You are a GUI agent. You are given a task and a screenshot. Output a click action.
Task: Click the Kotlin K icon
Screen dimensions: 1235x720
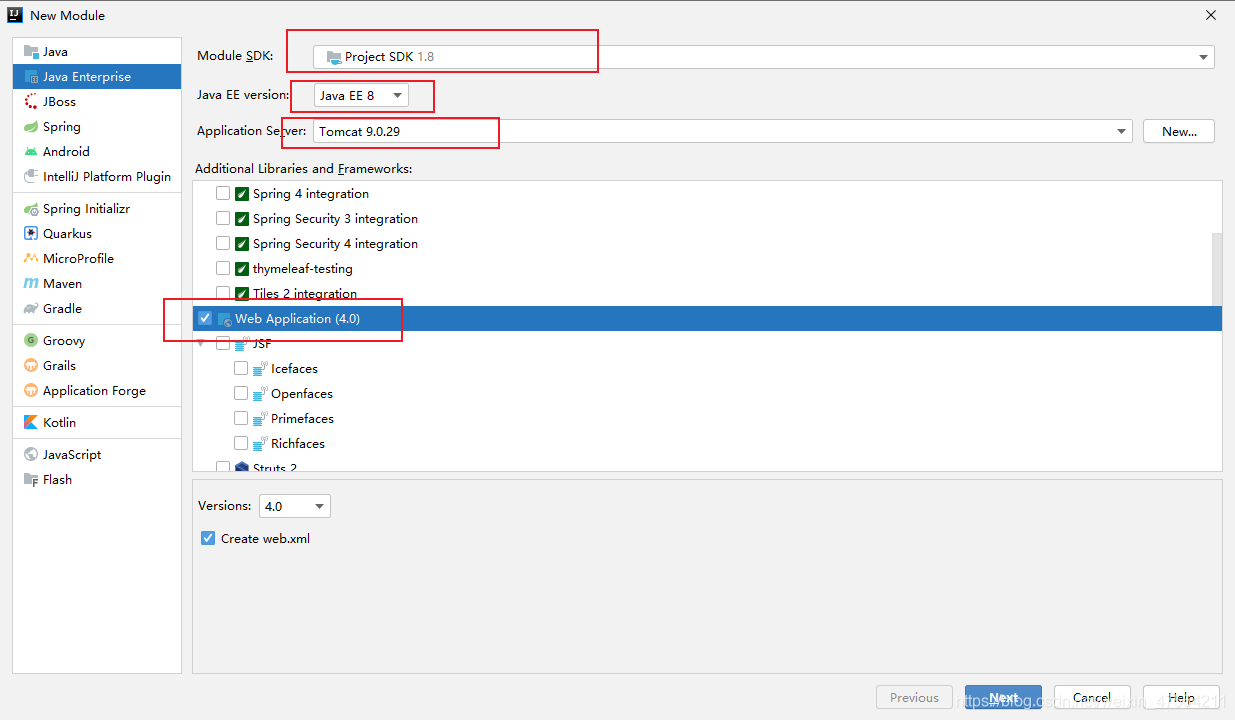tap(31, 422)
